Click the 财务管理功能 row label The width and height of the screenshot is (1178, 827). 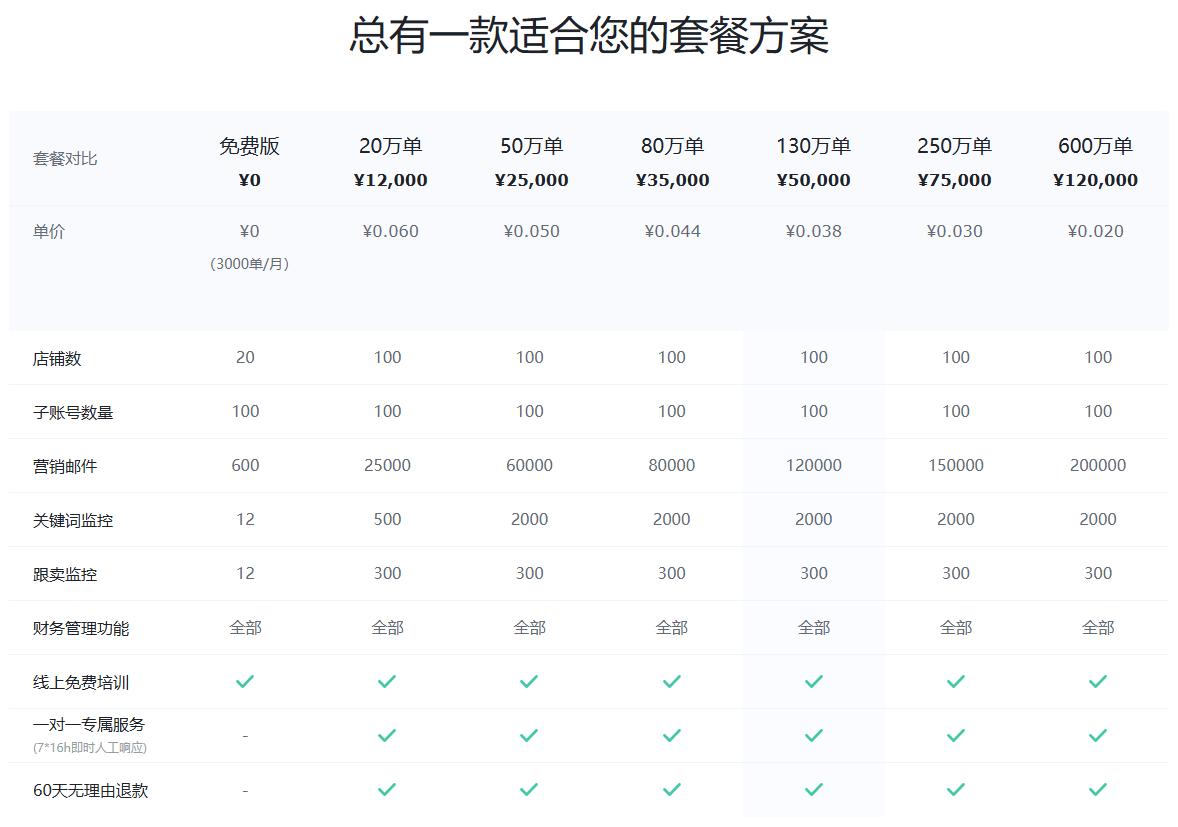[81, 629]
